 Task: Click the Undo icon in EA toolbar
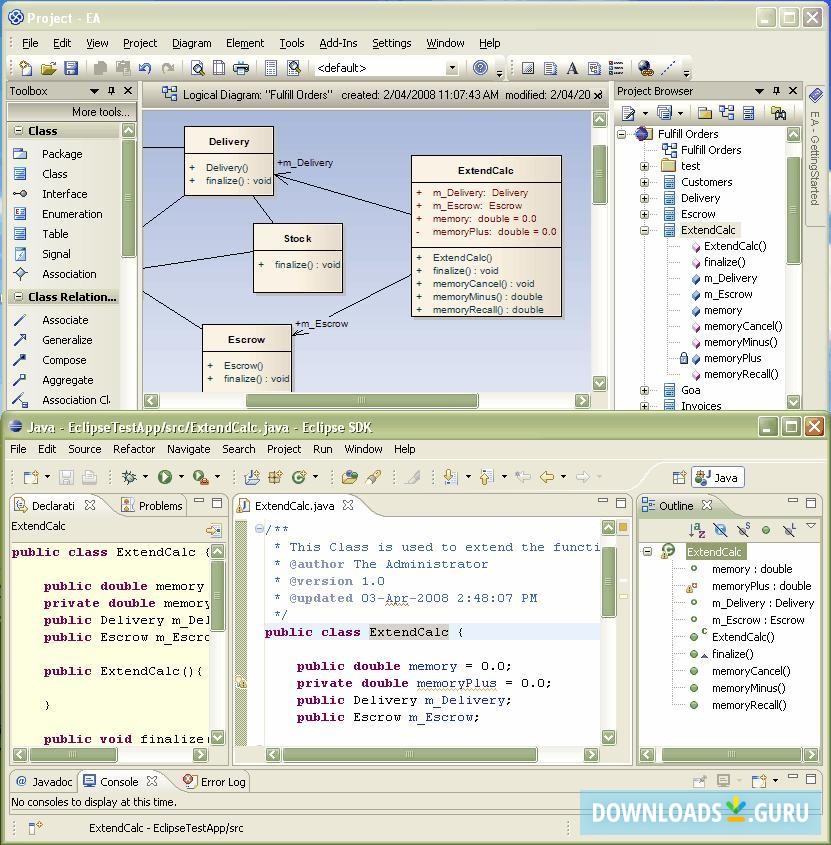point(144,68)
